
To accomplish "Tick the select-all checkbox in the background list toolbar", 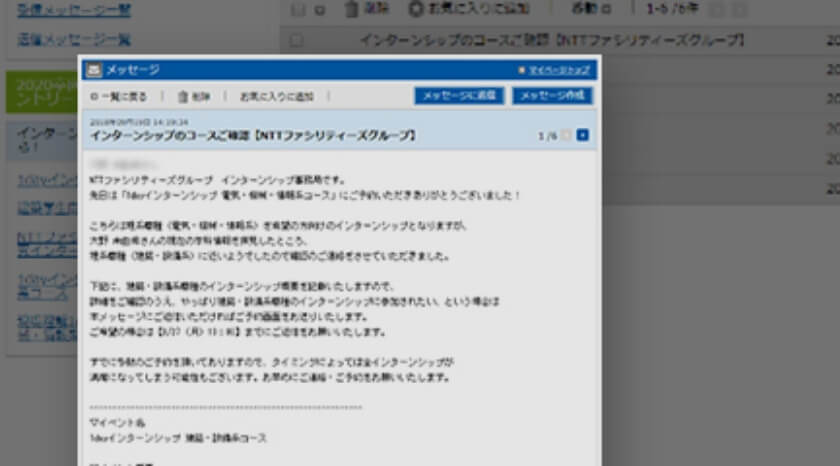I will point(298,9).
